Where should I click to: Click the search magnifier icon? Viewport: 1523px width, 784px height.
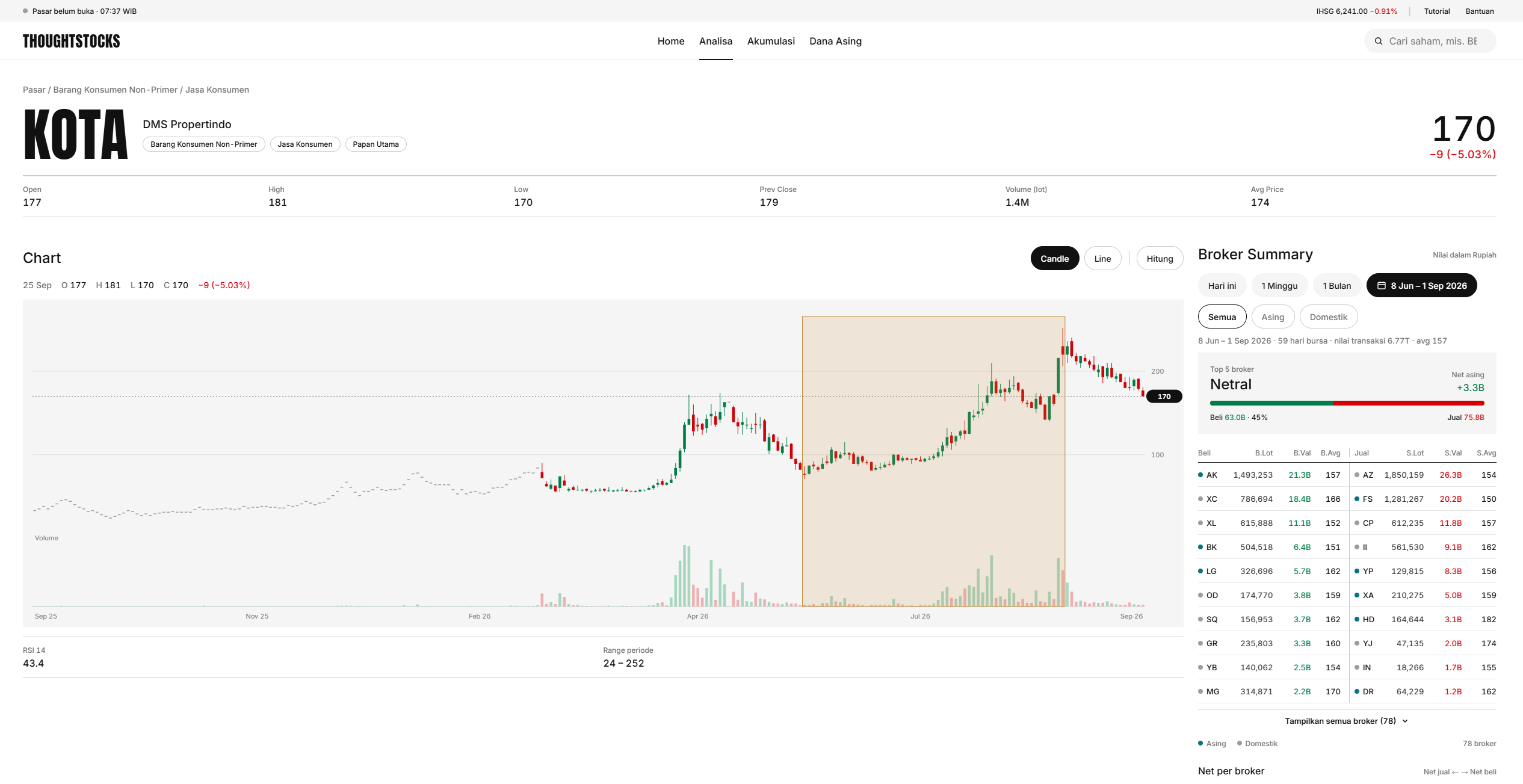(x=1378, y=41)
